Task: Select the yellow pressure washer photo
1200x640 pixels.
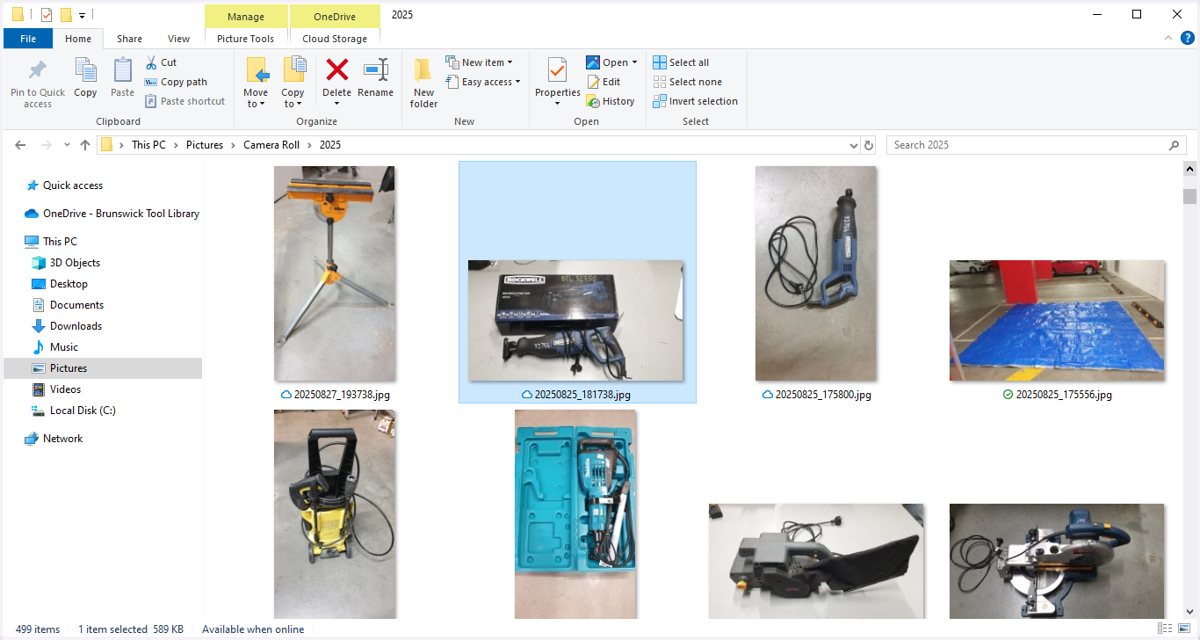Action: pyautogui.click(x=335, y=514)
